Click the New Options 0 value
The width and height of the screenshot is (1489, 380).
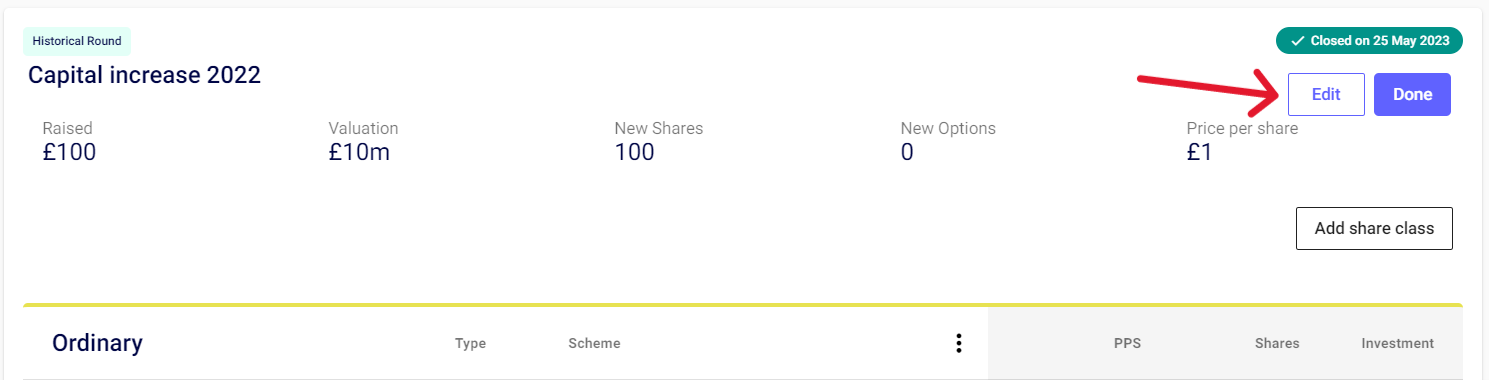click(907, 152)
